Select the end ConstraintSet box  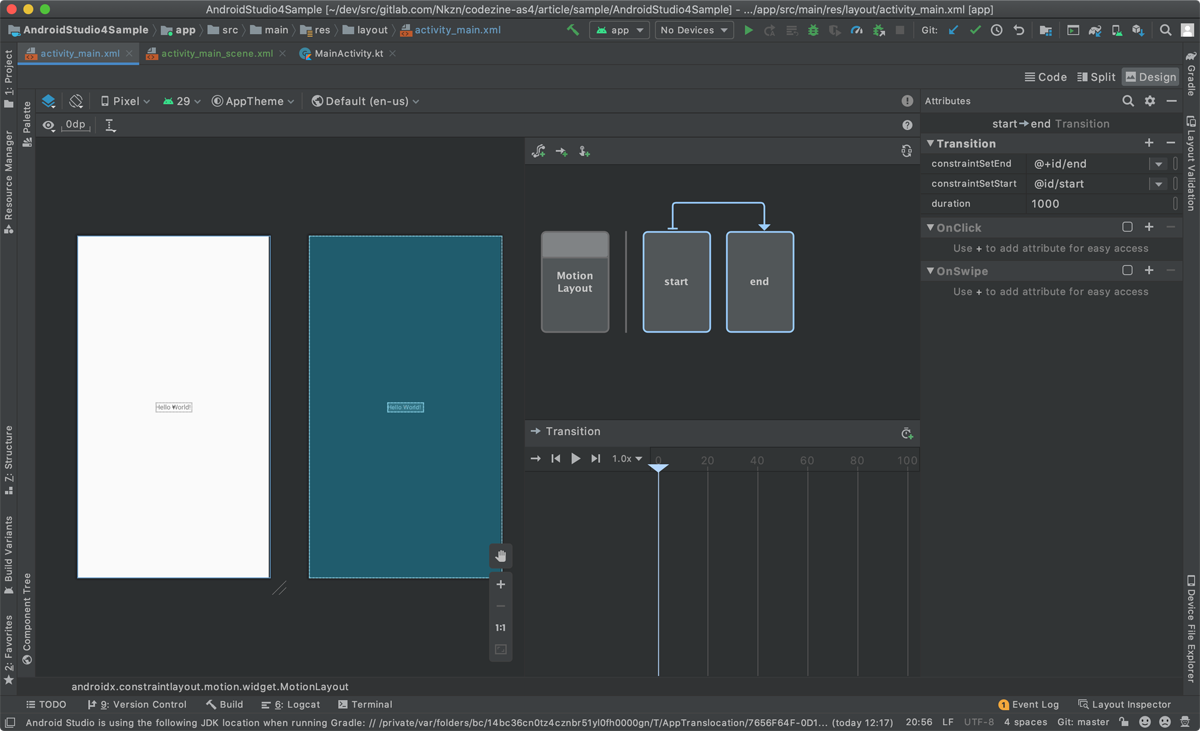(x=760, y=282)
